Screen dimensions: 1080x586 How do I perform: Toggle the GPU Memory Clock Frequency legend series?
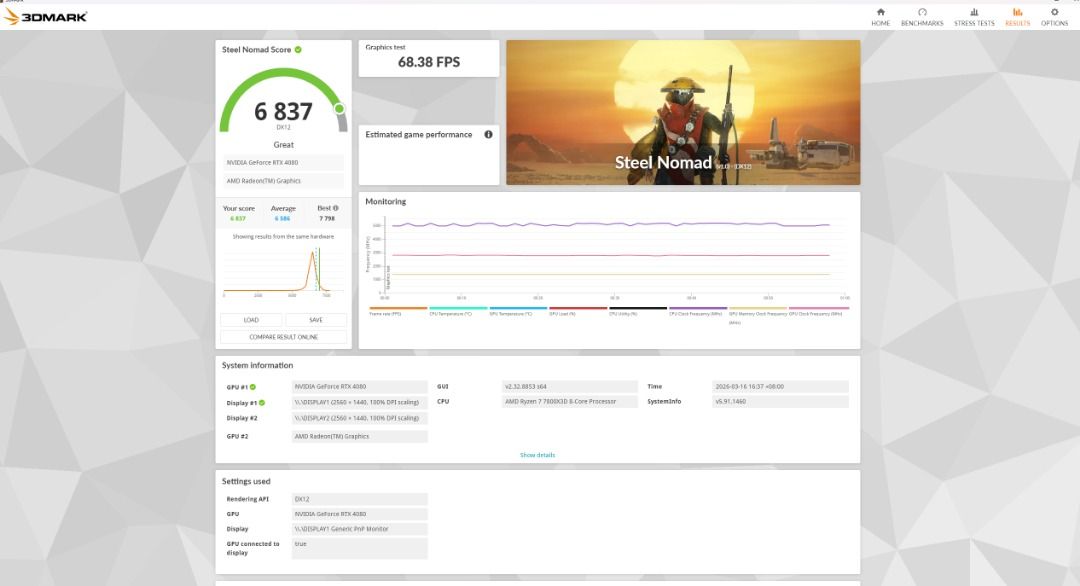[758, 314]
